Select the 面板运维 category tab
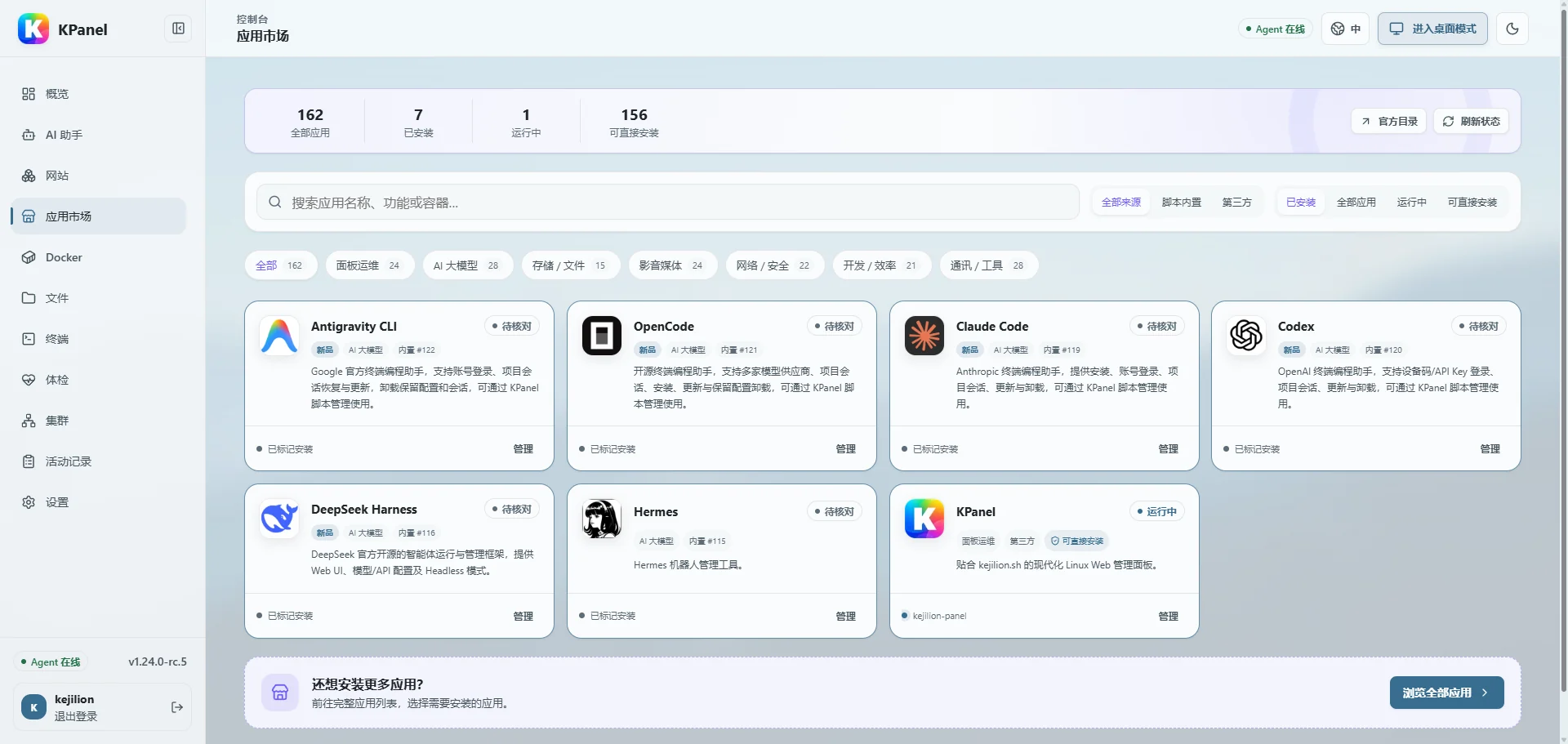 370,265
